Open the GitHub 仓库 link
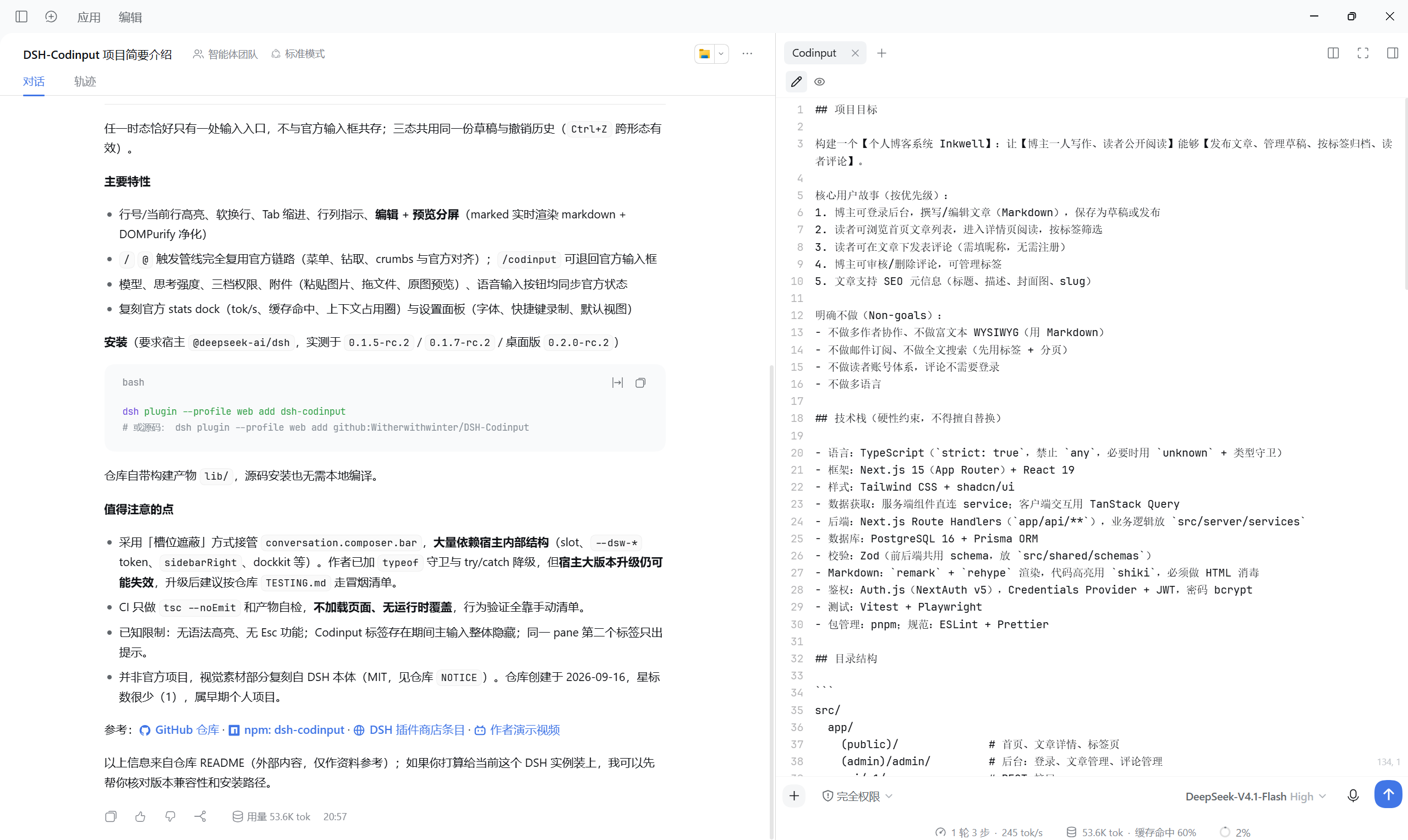The image size is (1408, 840). point(179,730)
